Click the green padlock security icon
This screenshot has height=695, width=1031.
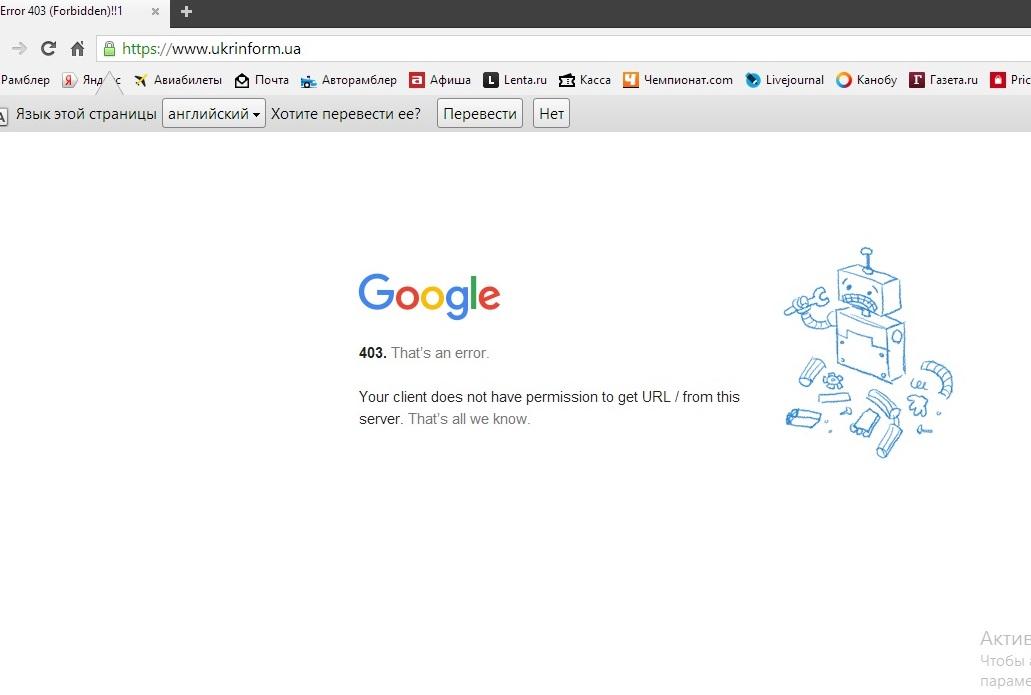(x=108, y=48)
